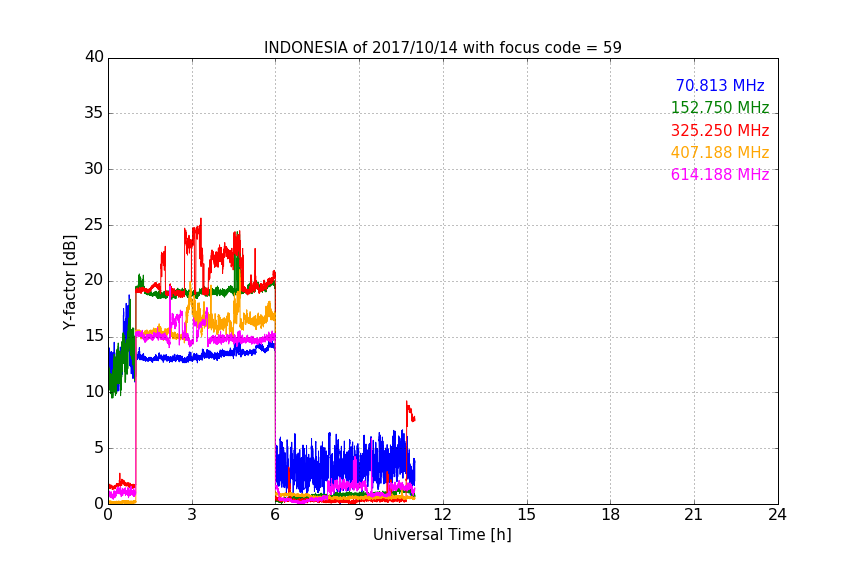Click the y-axis tick label 25
This screenshot has width=864, height=576.
pyautogui.click(x=94, y=224)
